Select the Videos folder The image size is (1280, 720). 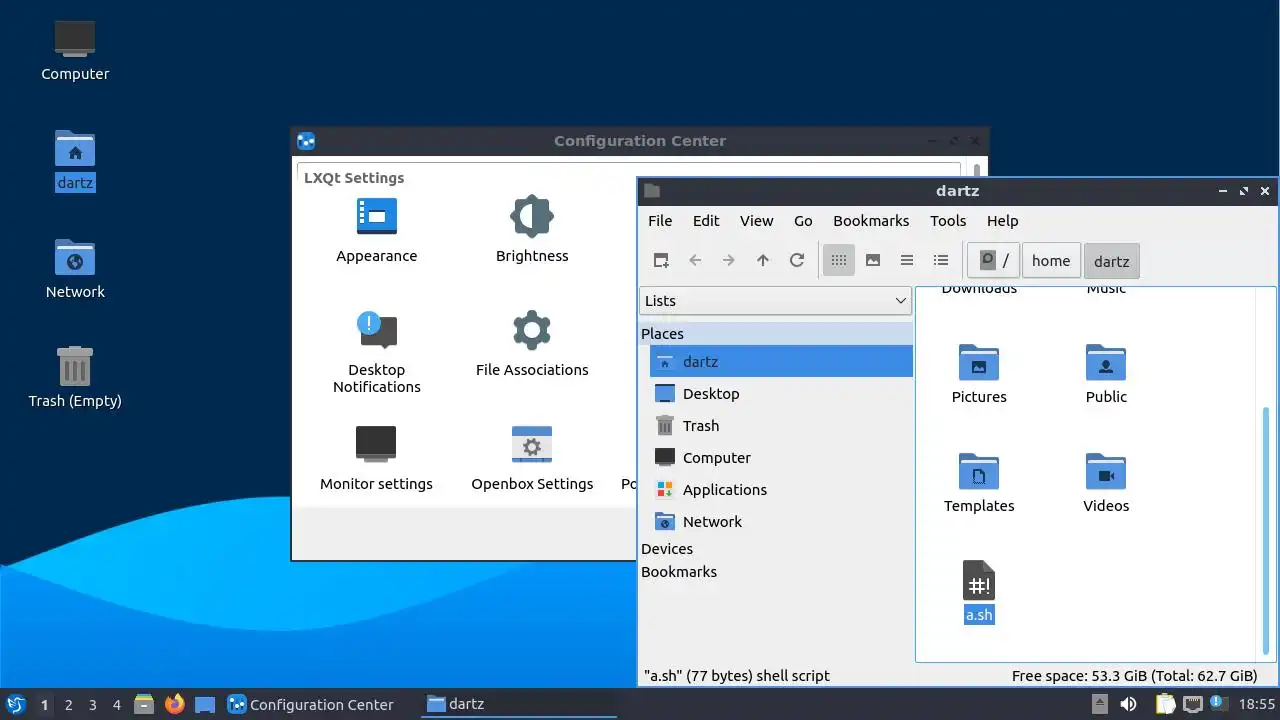(1106, 482)
